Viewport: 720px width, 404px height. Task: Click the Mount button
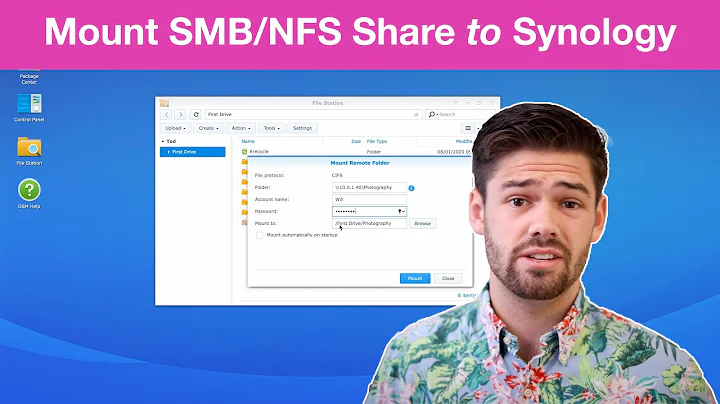pyautogui.click(x=415, y=278)
